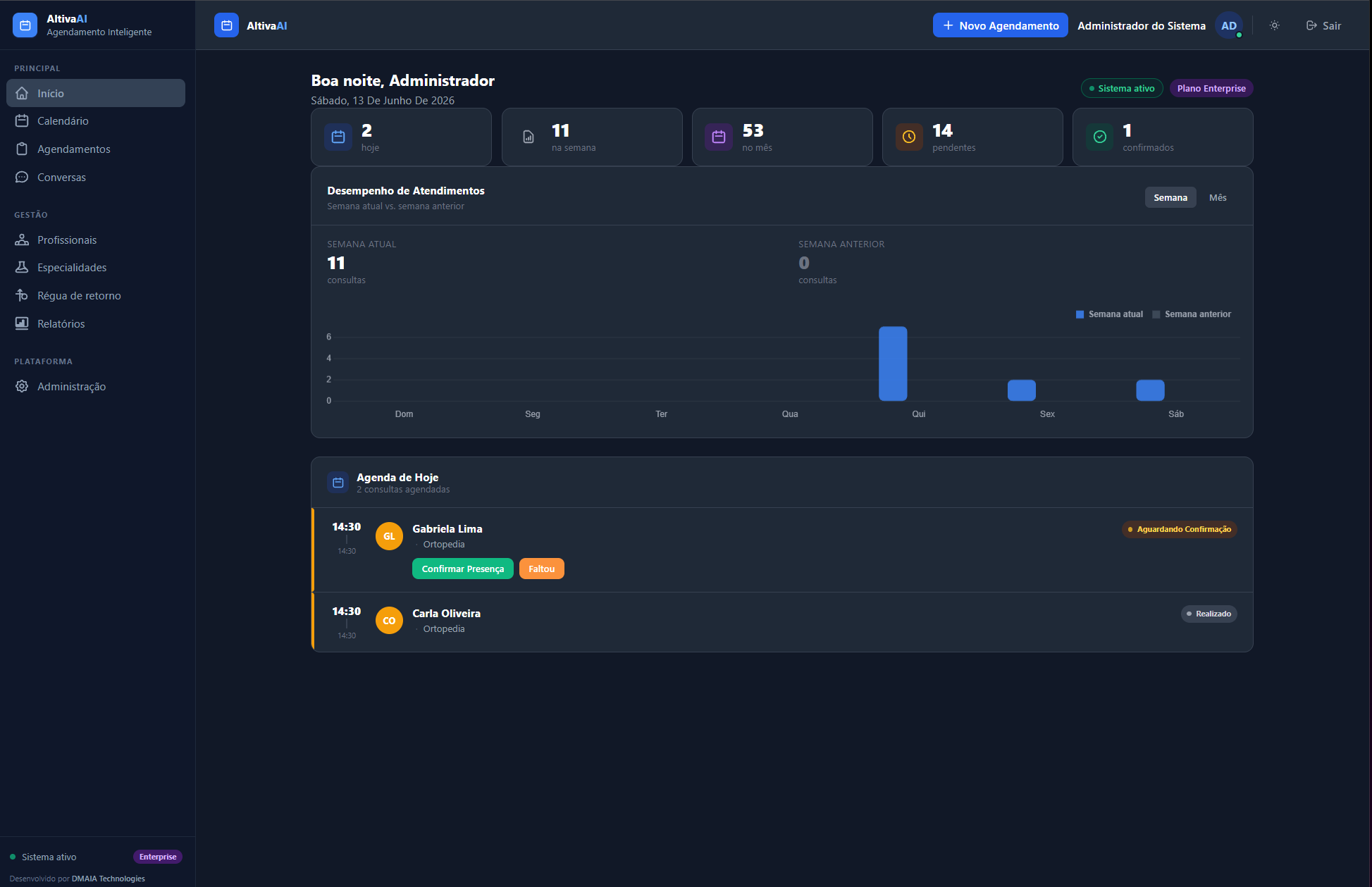
Task: Navigate to Agendamentos menu item
Action: click(x=96, y=149)
